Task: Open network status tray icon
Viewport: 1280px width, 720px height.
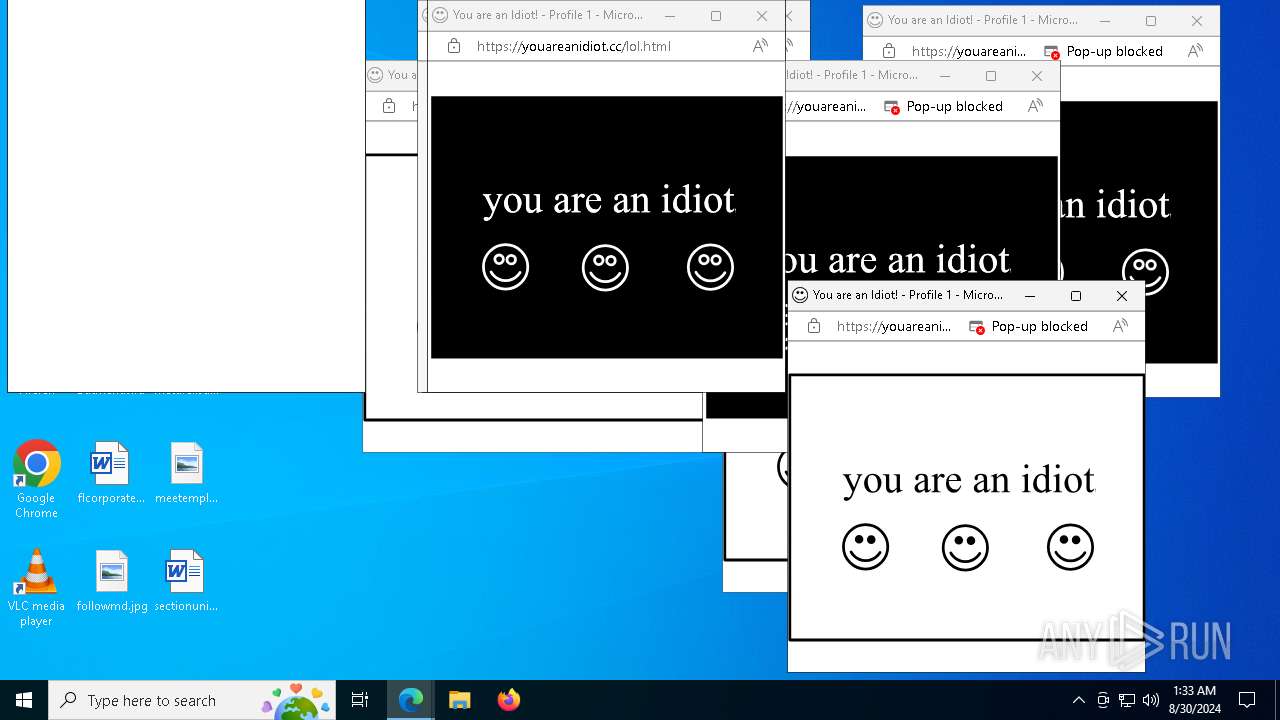Action: tap(1127, 700)
